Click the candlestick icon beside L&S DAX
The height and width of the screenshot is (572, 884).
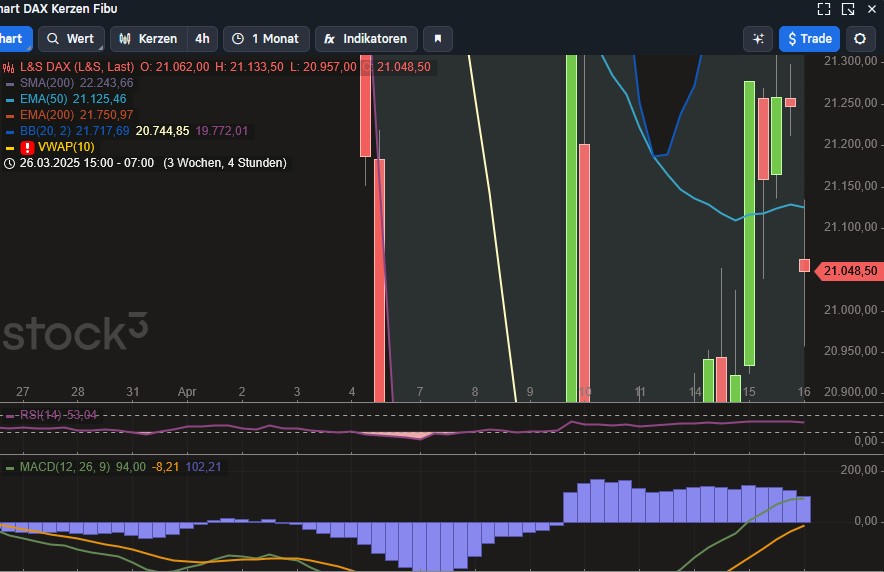[10, 67]
